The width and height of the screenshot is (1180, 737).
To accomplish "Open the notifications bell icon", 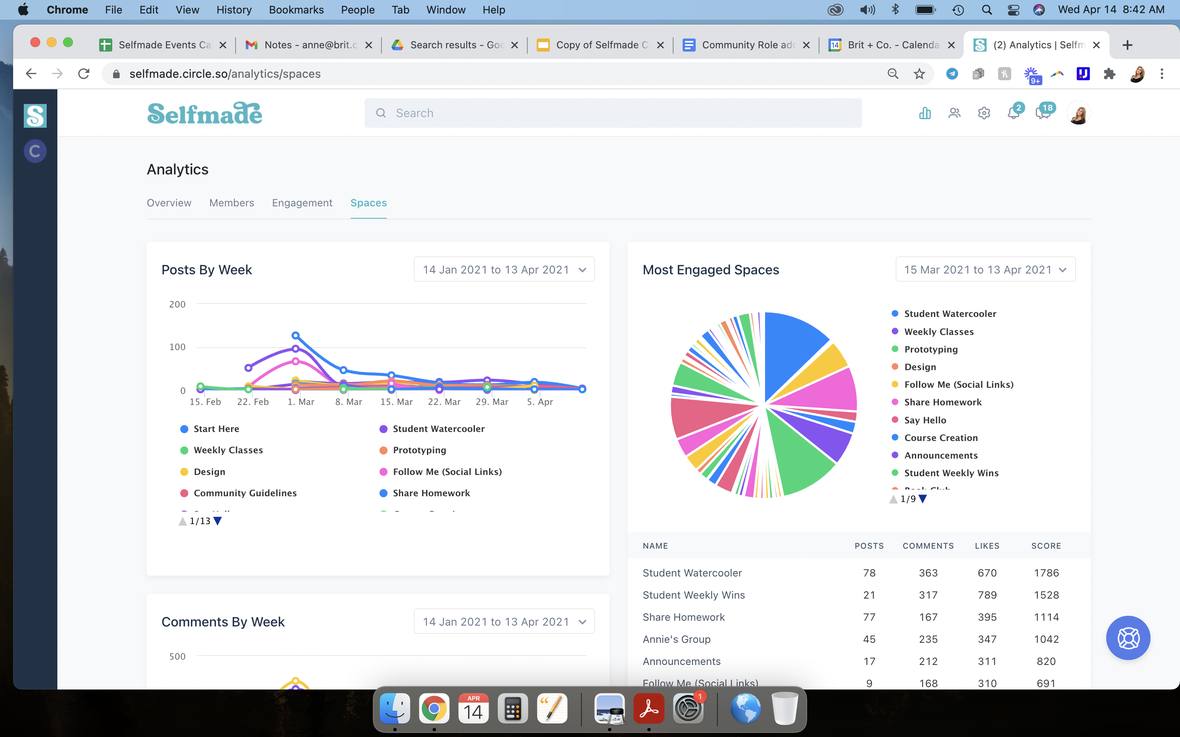I will click(x=1014, y=112).
